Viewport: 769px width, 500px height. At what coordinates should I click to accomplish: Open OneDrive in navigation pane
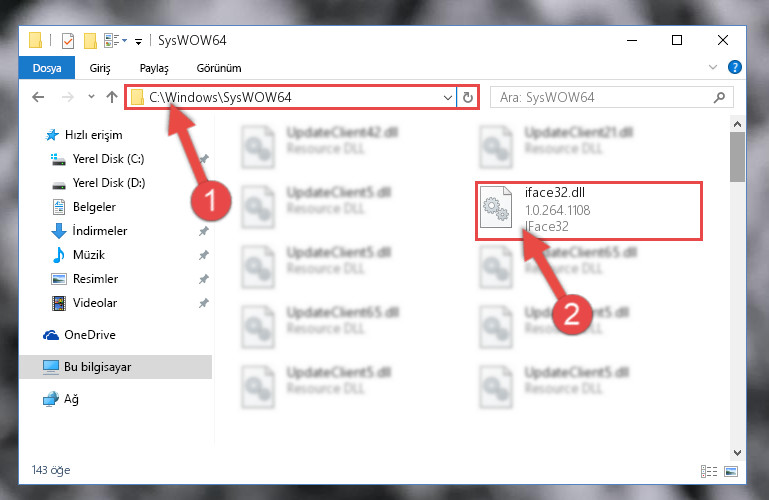coord(90,335)
